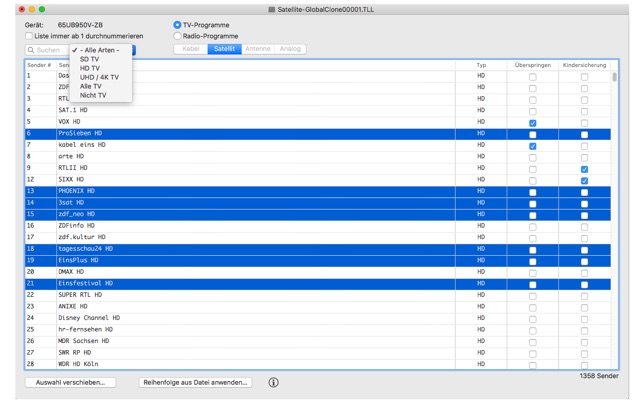
Task: Click the info icon next to Reihenfolge button
Action: [274, 382]
